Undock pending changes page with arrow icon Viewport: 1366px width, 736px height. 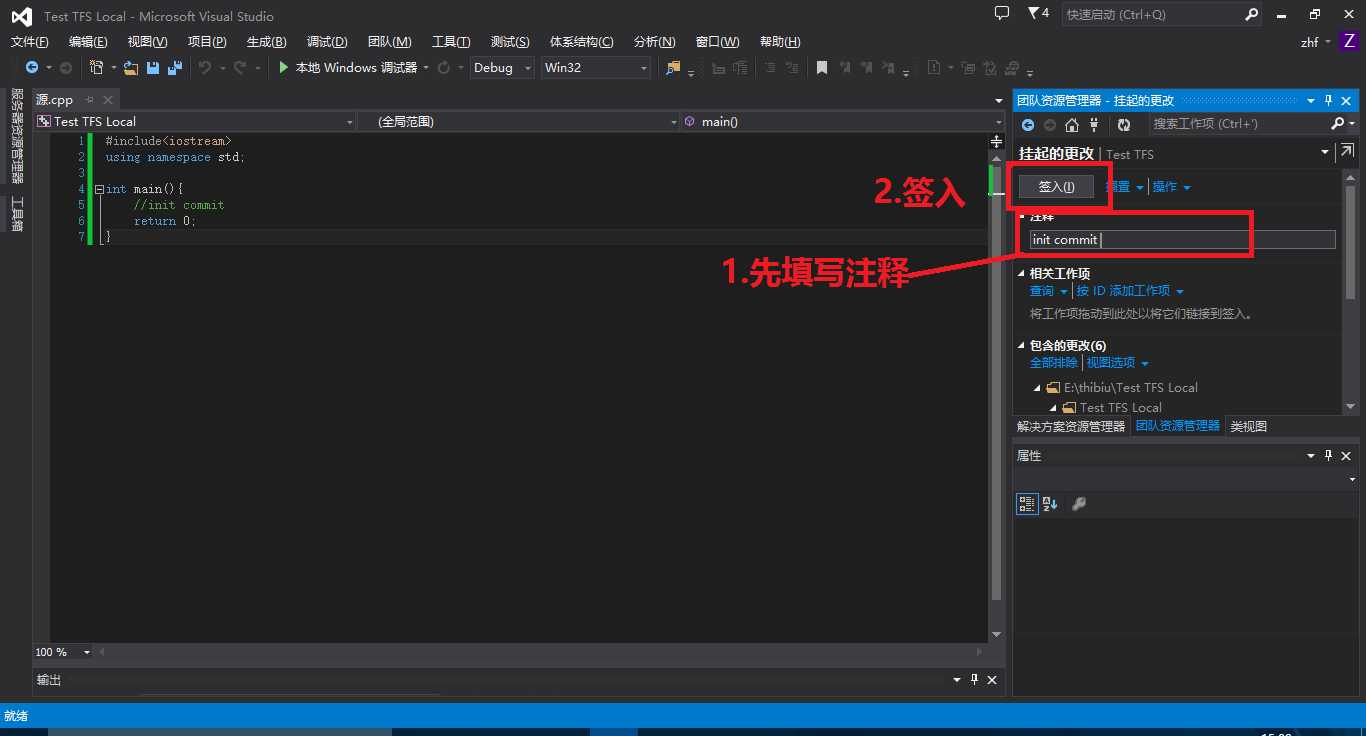tap(1347, 152)
